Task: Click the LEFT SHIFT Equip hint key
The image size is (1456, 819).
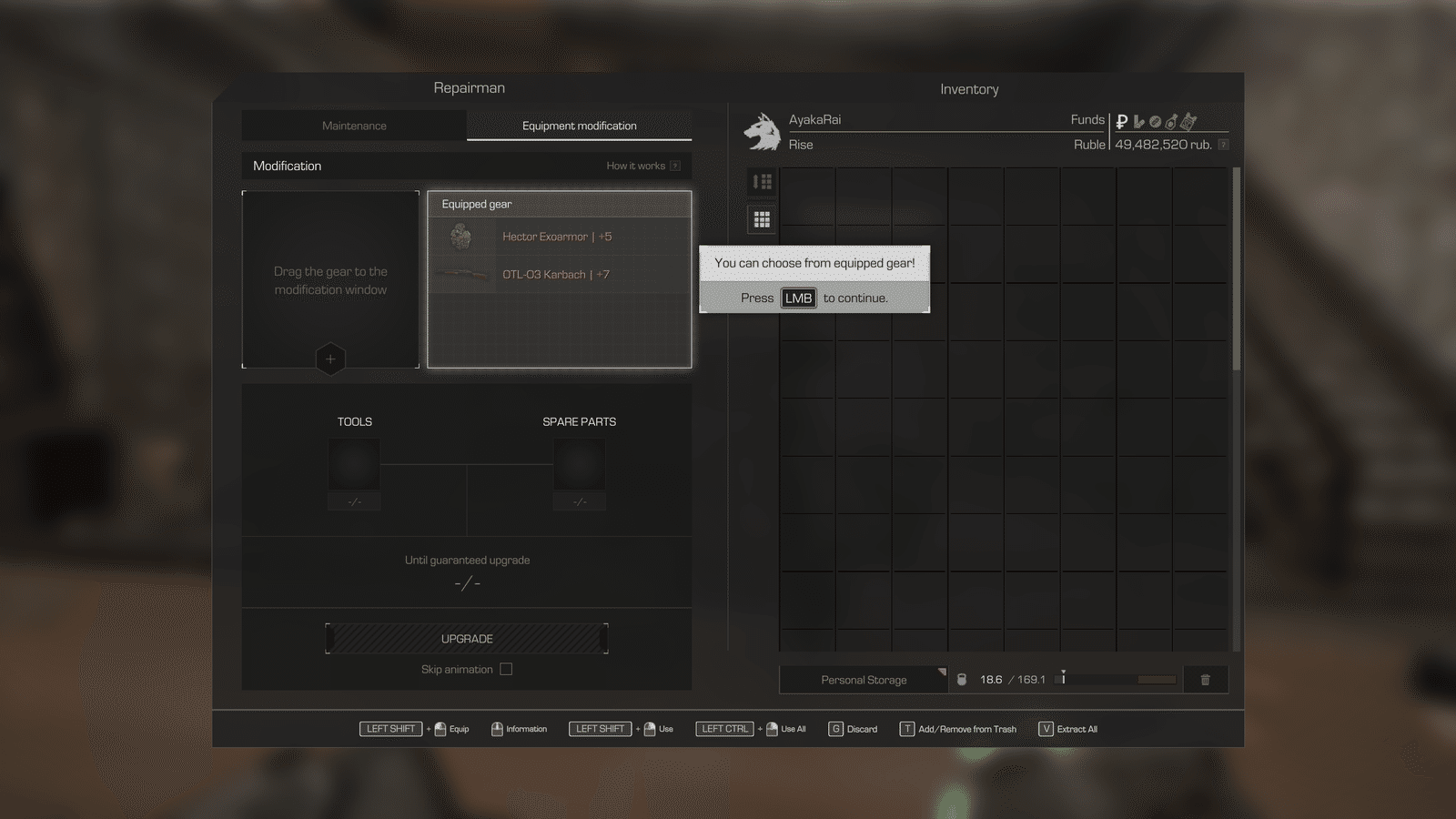Action: 390,729
